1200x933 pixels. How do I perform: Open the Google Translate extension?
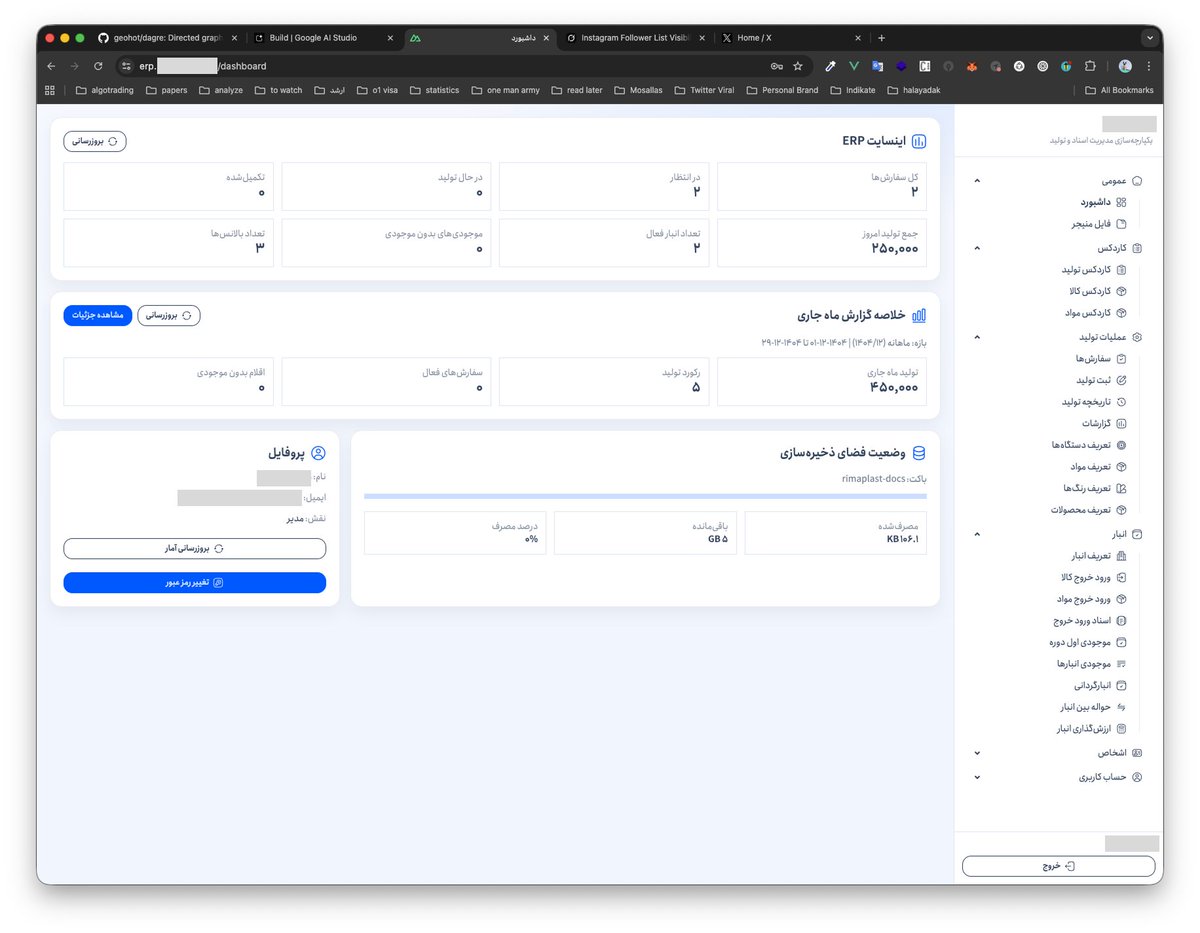(877, 66)
